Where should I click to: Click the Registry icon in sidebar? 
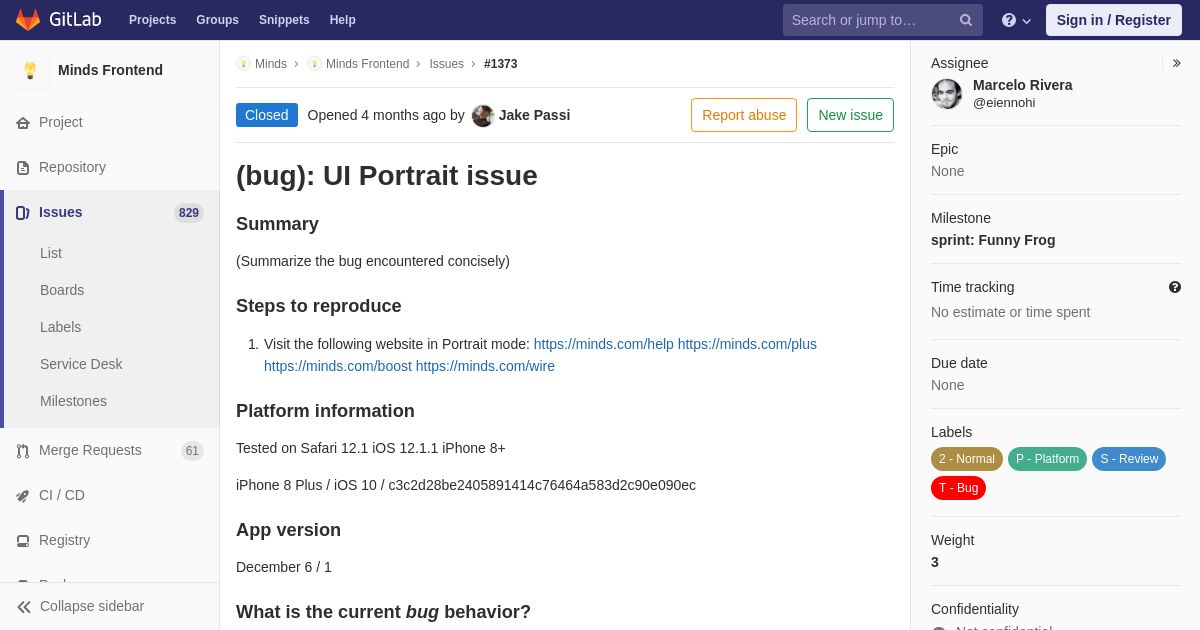23,541
